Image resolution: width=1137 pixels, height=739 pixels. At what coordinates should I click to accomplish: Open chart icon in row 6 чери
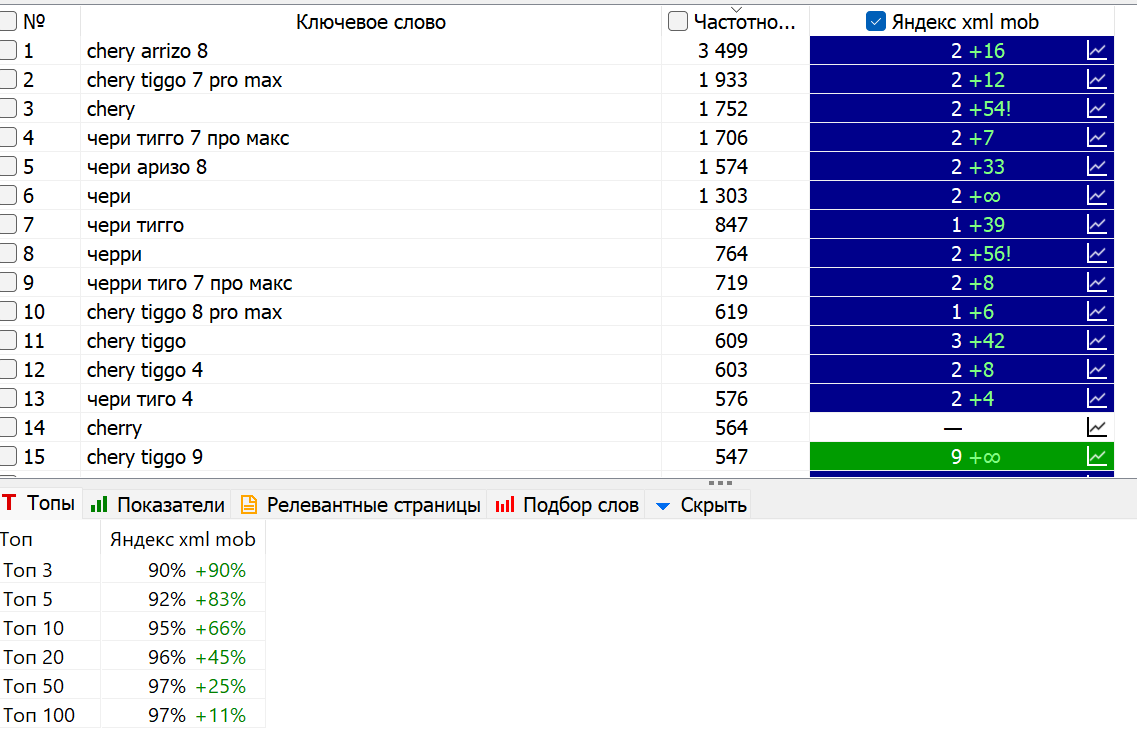1096,196
